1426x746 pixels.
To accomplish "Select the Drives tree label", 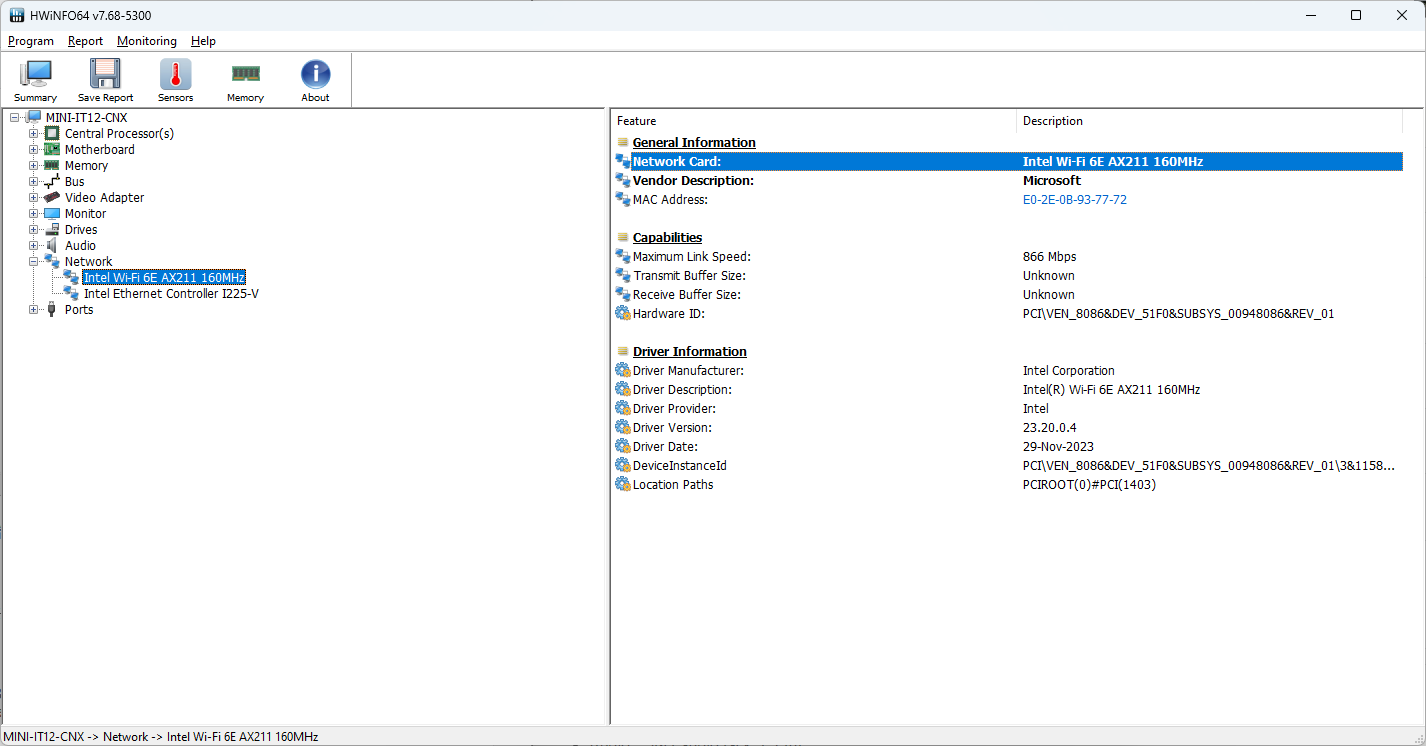I will (x=81, y=229).
